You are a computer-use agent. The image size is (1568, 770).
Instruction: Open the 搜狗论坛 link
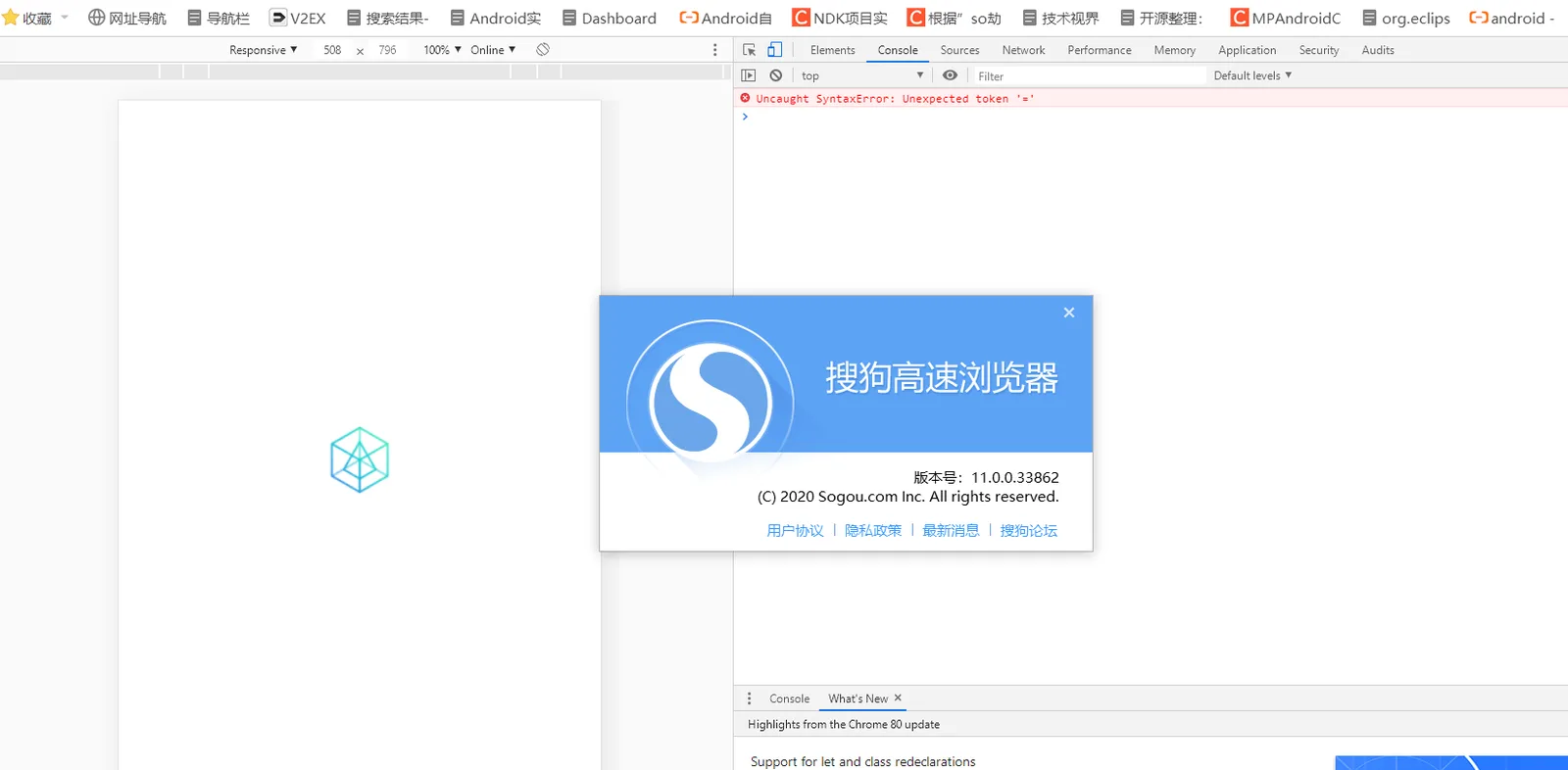tap(1029, 530)
